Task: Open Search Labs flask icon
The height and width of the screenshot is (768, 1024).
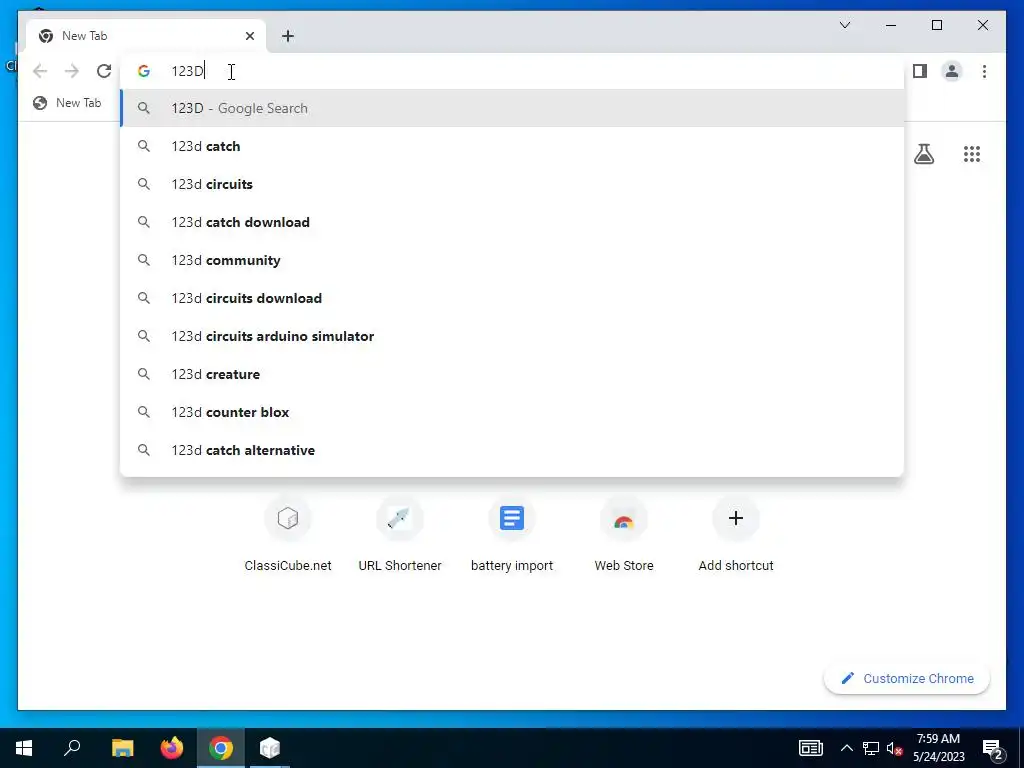Action: click(924, 154)
